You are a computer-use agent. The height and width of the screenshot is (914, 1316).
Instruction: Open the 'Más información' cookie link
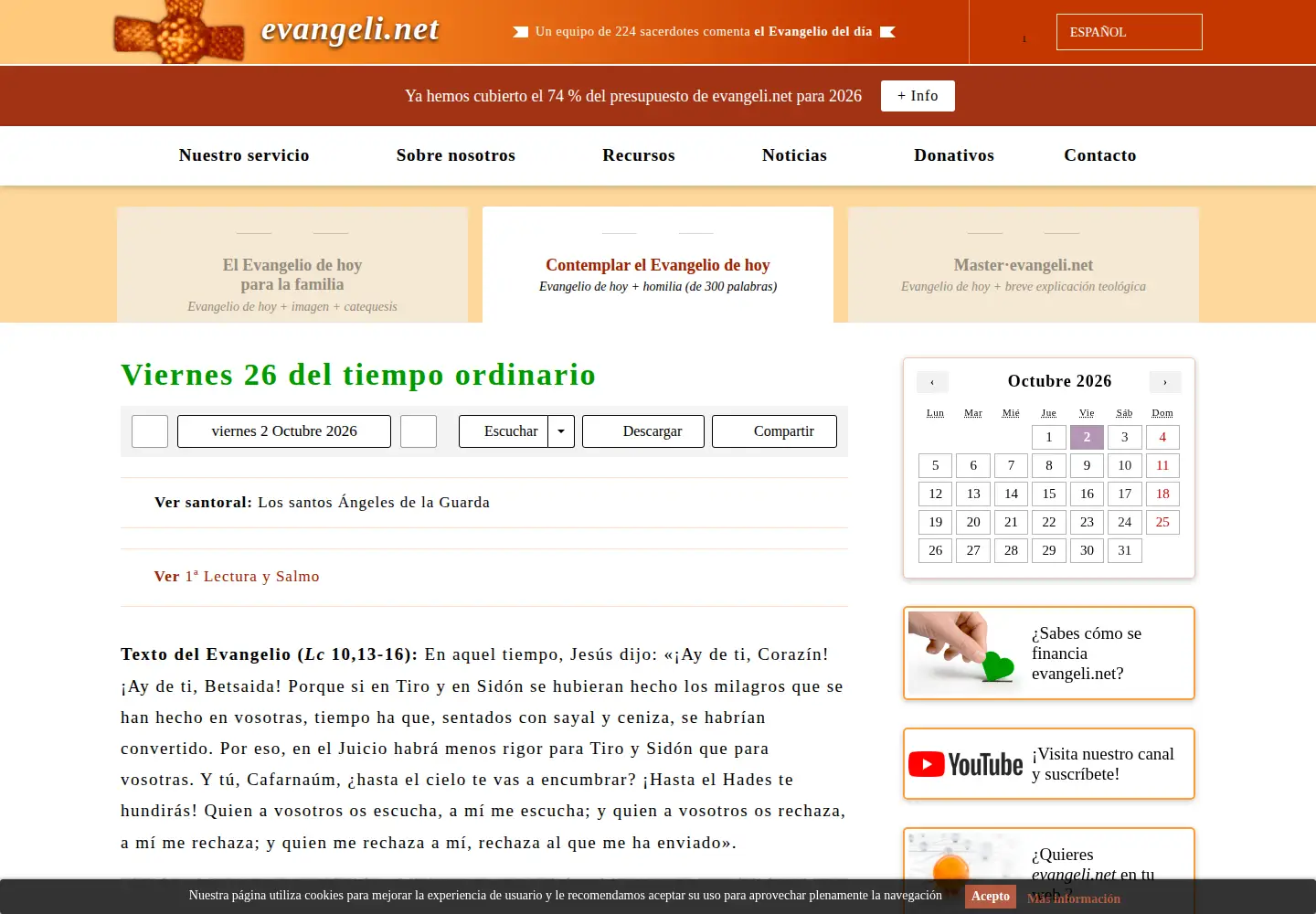click(1074, 899)
